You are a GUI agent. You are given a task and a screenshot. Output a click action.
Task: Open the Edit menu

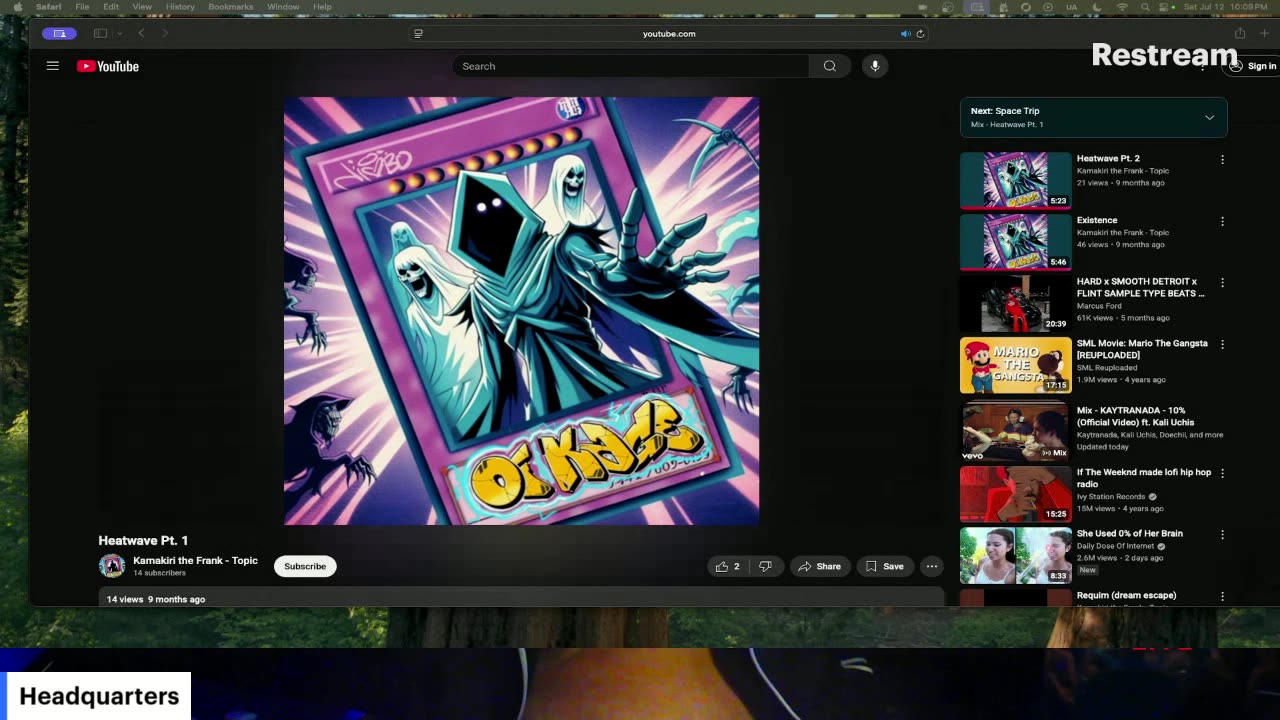tap(111, 7)
